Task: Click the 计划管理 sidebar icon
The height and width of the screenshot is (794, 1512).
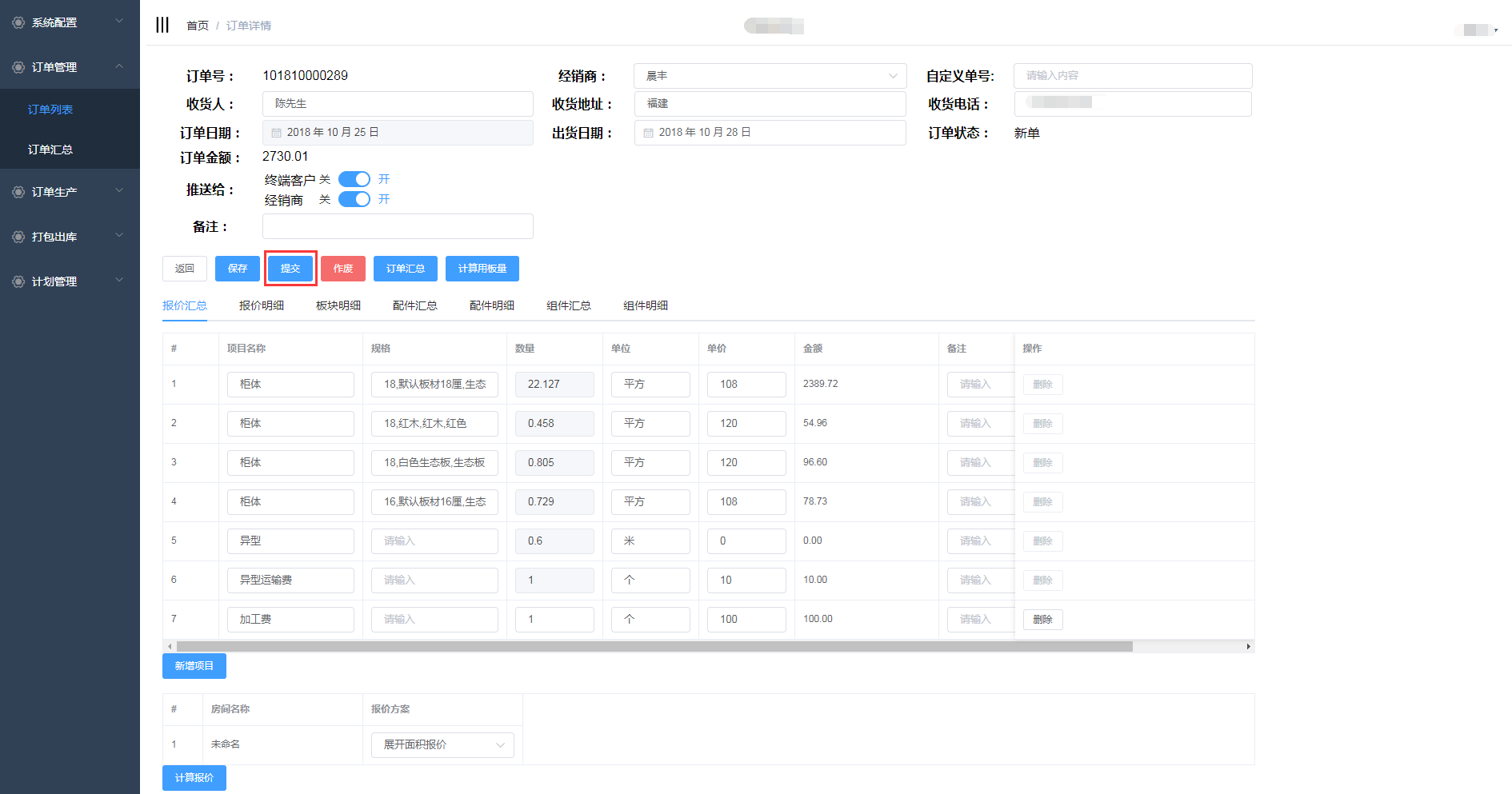Action: click(x=18, y=281)
